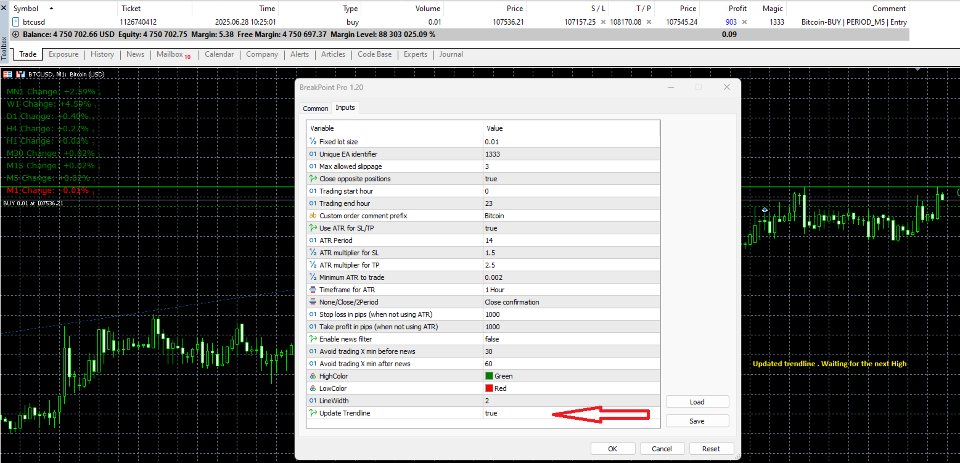Click the icon beside Fixed lot size
This screenshot has width=960, height=463.
[313, 141]
